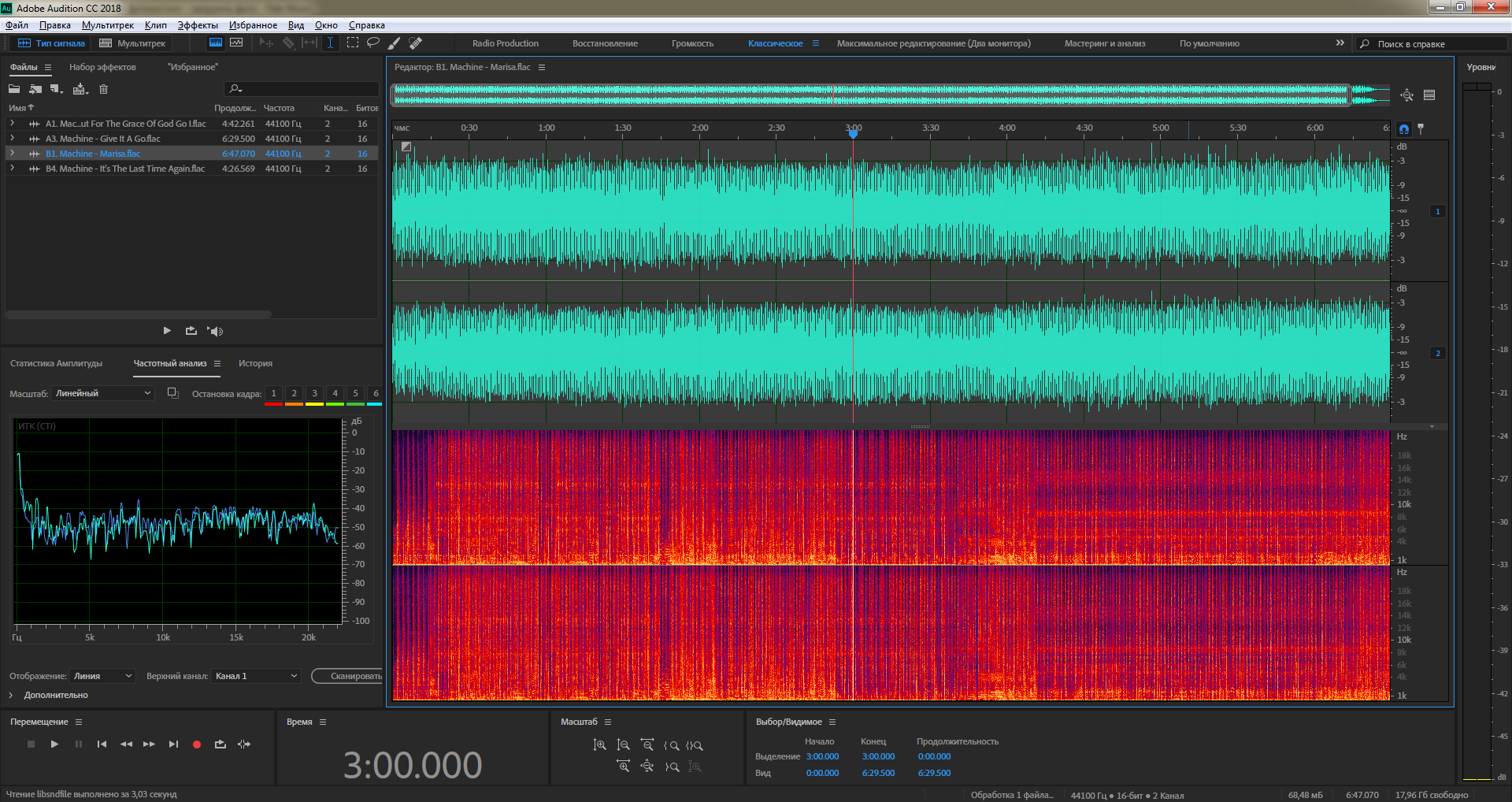This screenshot has width=1512, height=802.
Task: Toggle Loop Playback in Files panel
Action: tap(191, 331)
